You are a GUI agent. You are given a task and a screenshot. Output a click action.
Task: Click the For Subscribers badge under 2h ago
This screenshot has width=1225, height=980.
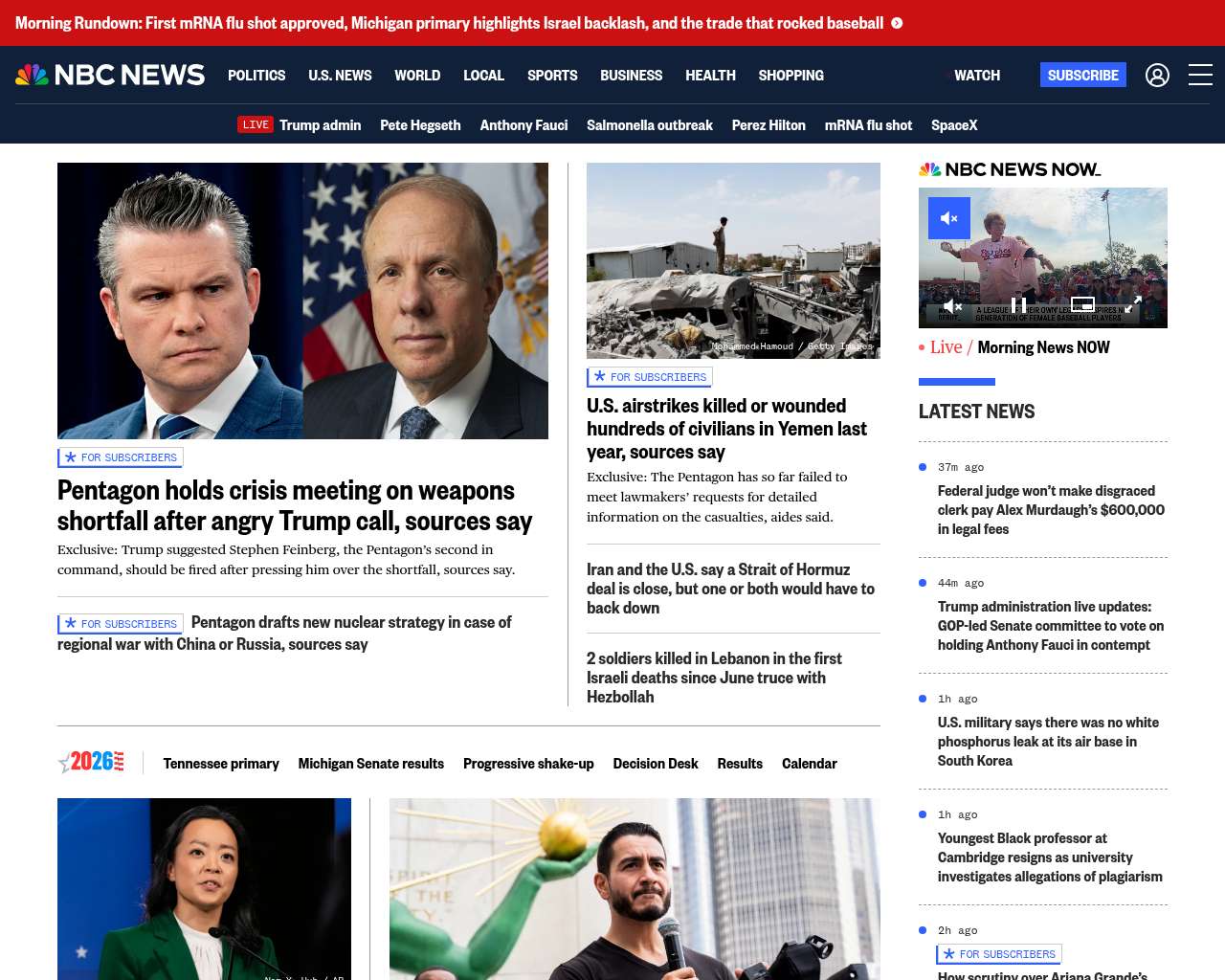click(999, 954)
